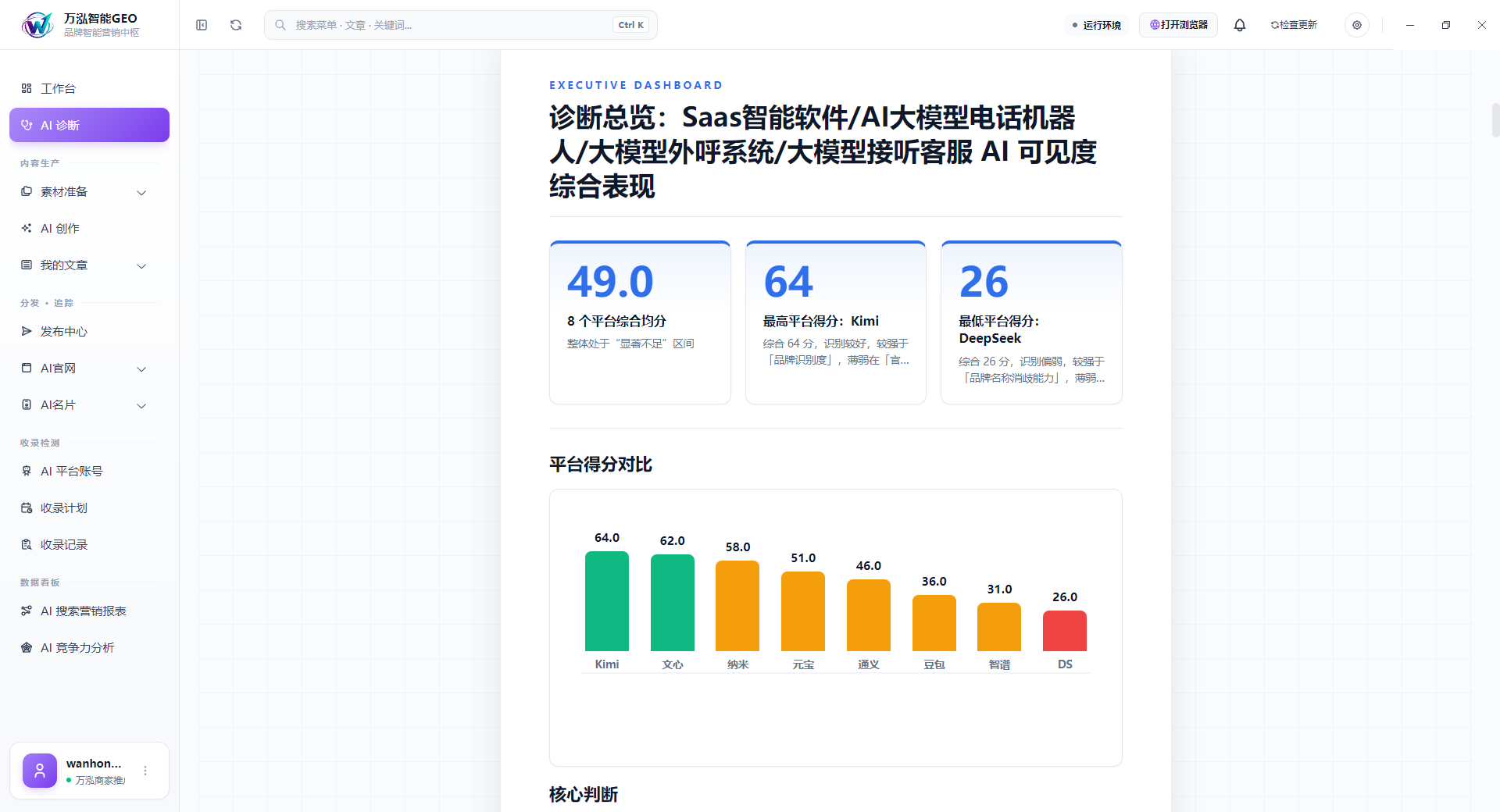This screenshot has width=1500, height=812.
Task: Open 收录计划 page
Action: (x=89, y=507)
